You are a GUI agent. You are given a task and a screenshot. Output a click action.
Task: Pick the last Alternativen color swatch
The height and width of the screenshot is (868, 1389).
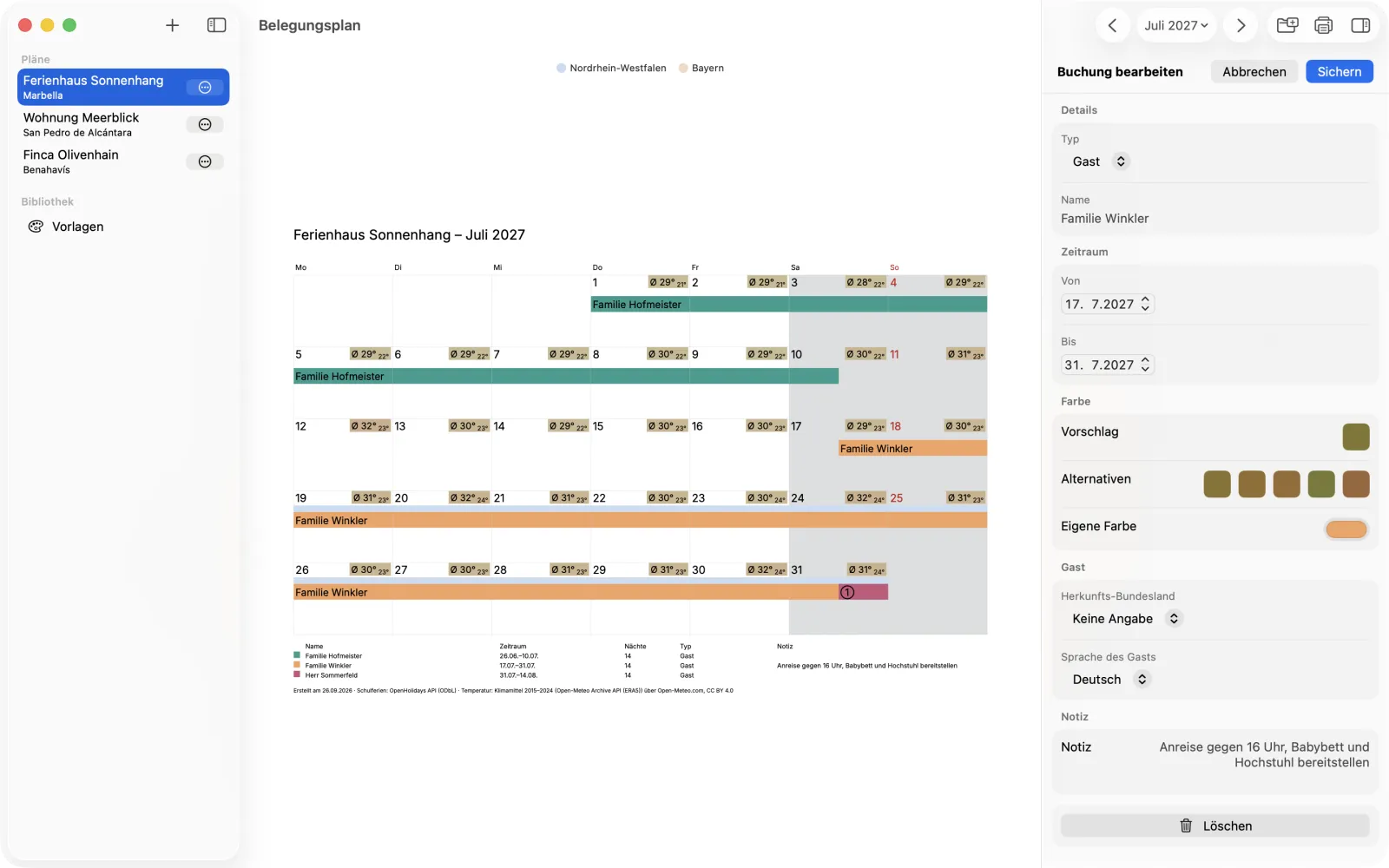[1356, 484]
